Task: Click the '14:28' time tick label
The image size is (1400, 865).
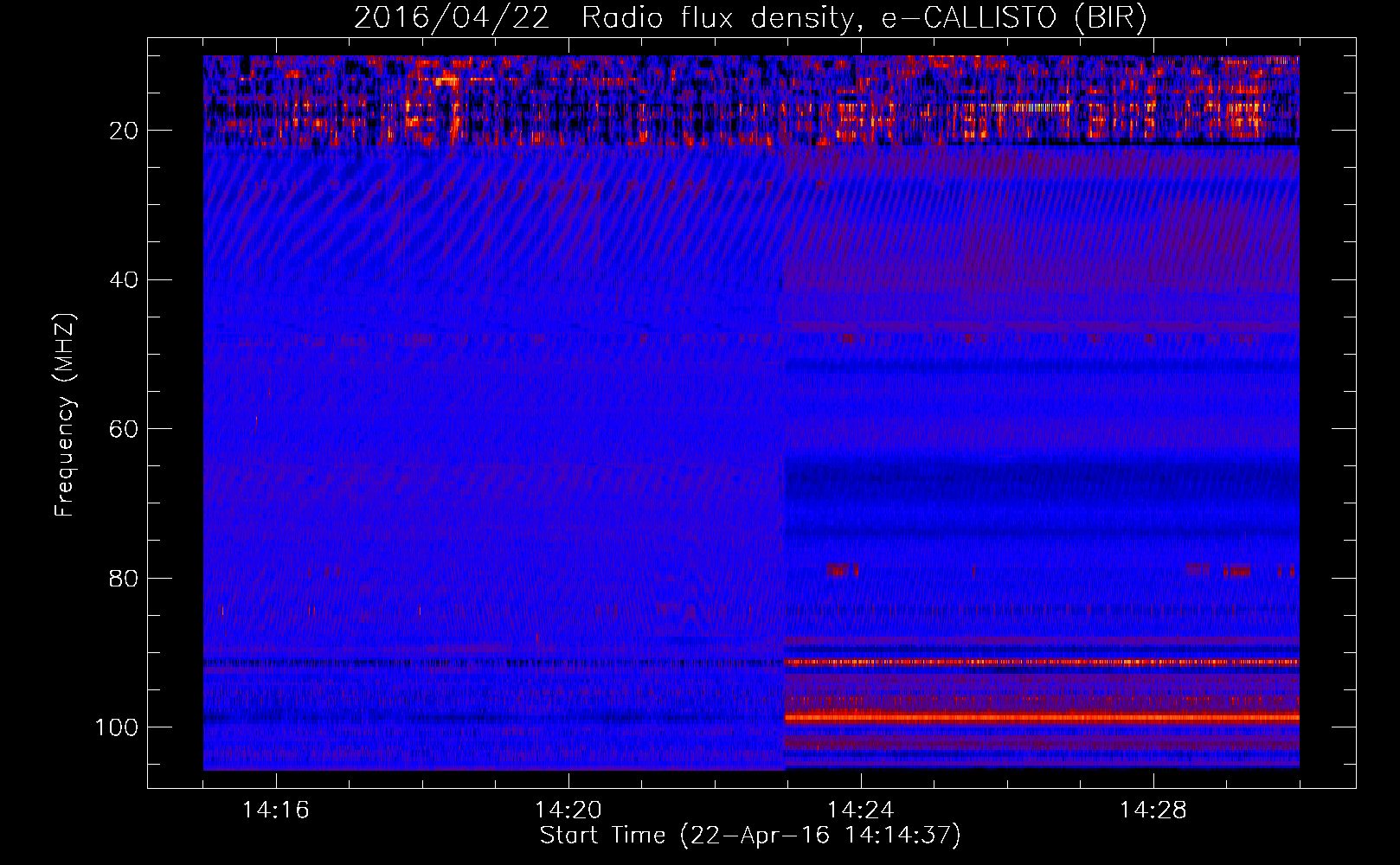Action: tap(1153, 811)
